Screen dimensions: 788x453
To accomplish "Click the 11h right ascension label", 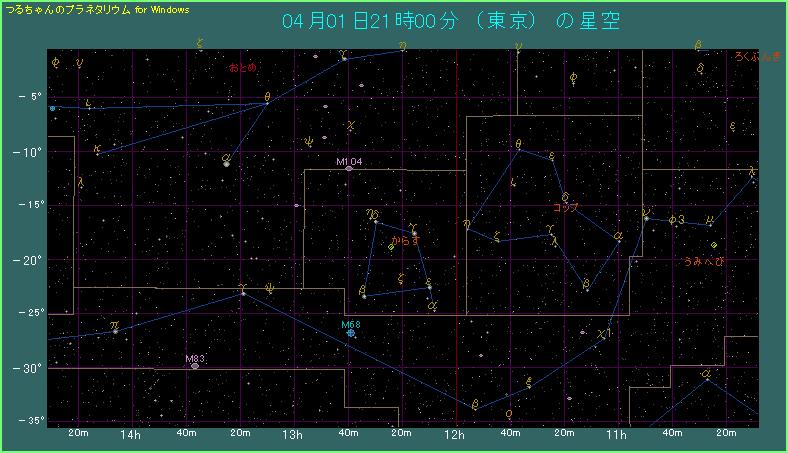I will pos(617,436).
